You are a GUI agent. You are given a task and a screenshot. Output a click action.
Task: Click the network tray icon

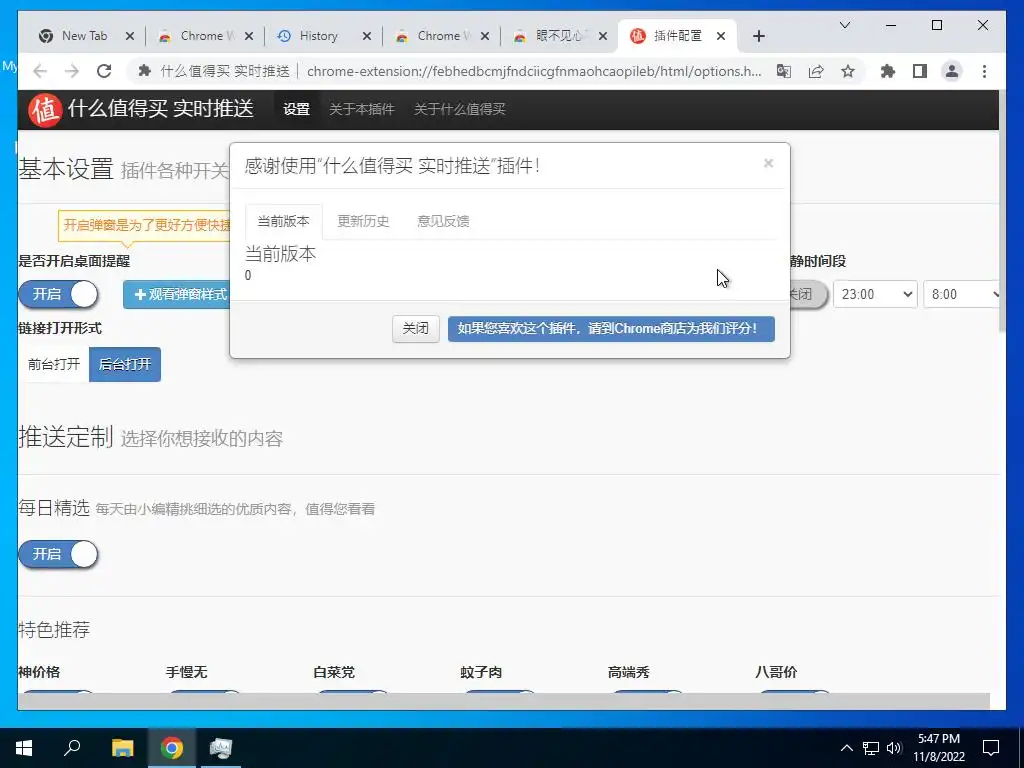click(x=871, y=748)
